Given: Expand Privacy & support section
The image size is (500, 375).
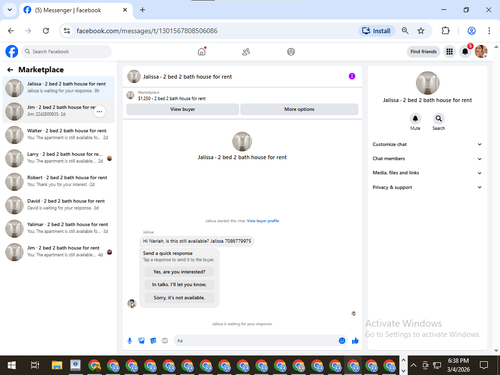Looking at the screenshot, I should click(x=427, y=187).
